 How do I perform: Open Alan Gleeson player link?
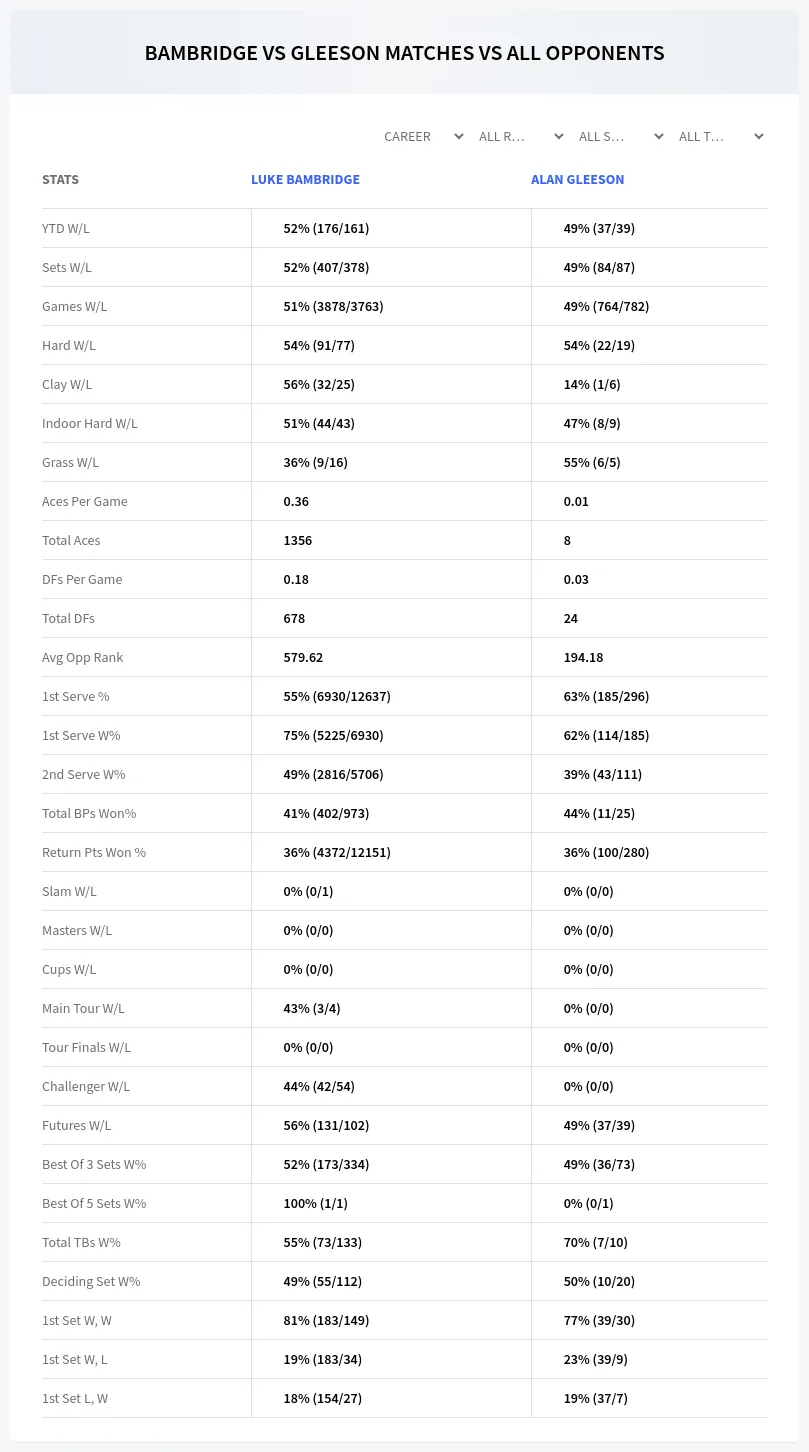coord(577,180)
